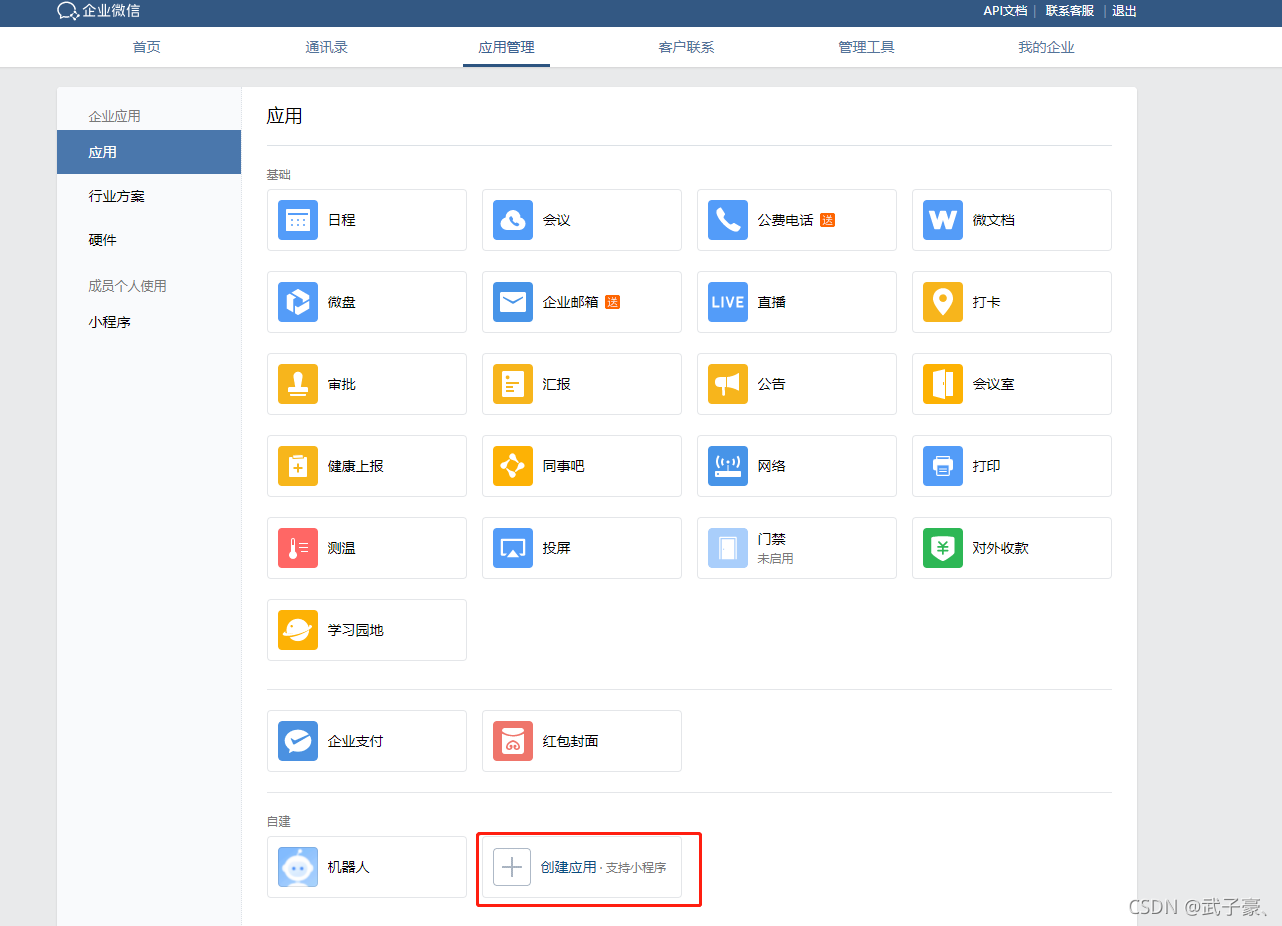1282x926 pixels.
Task: Click the 健康上报 clipboard icon
Action: point(298,466)
